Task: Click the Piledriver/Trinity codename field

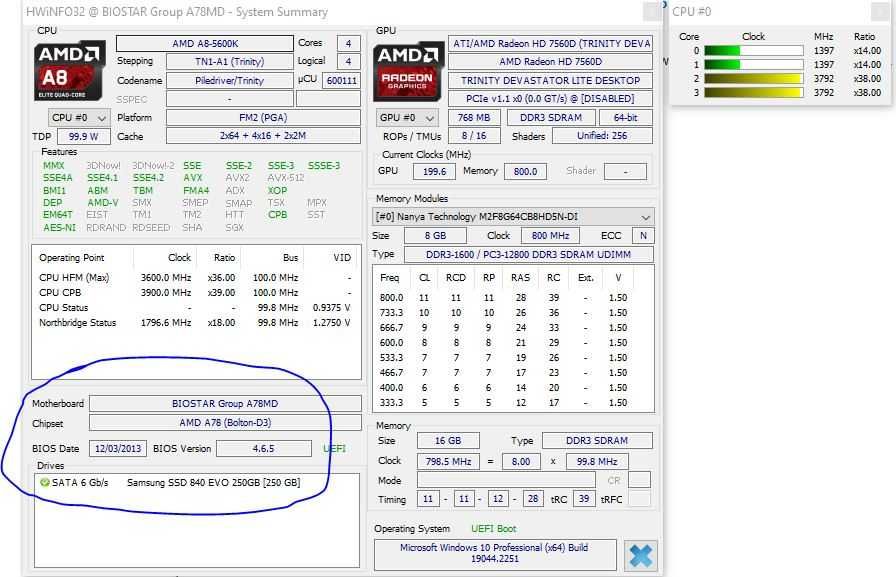Action: 230,81
